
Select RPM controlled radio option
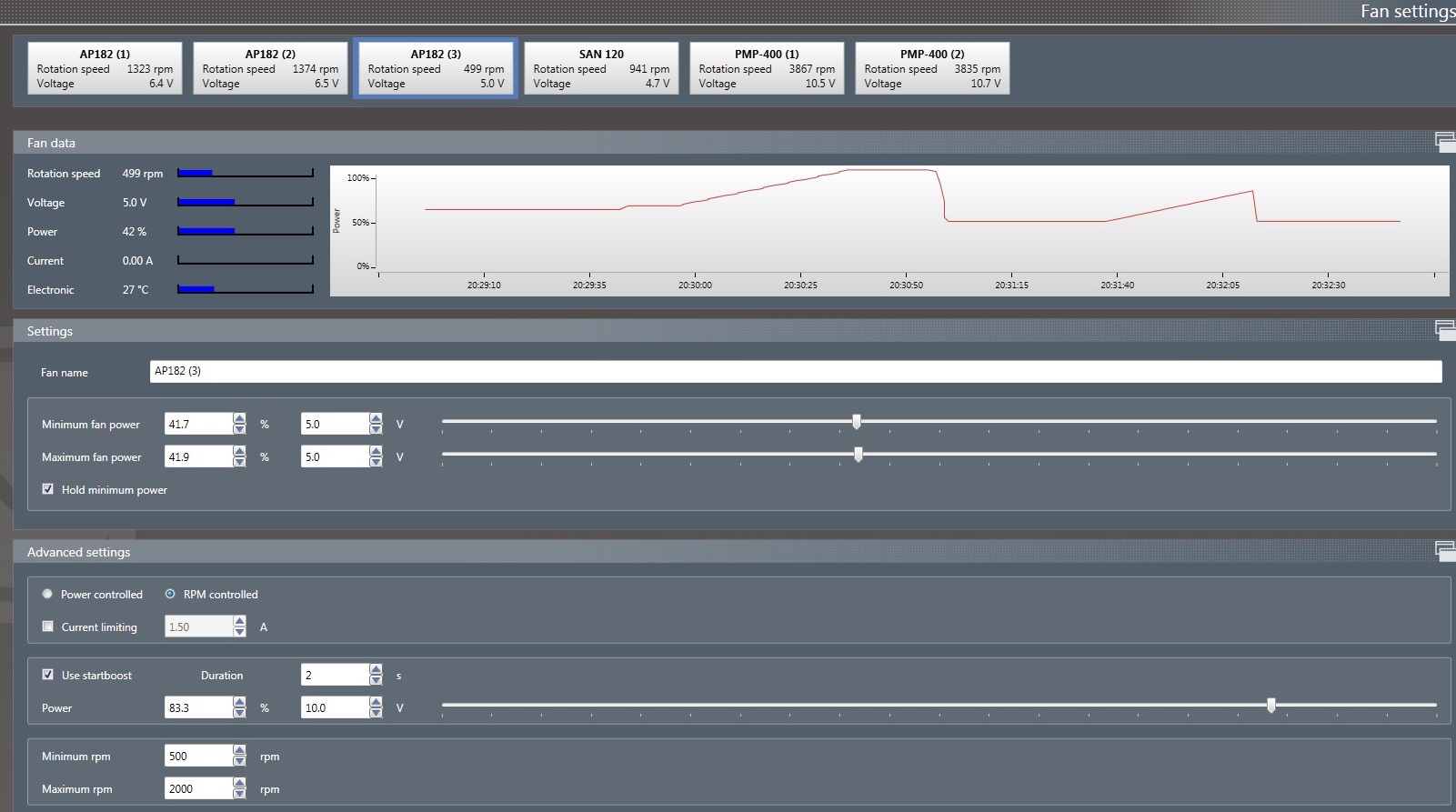click(170, 594)
